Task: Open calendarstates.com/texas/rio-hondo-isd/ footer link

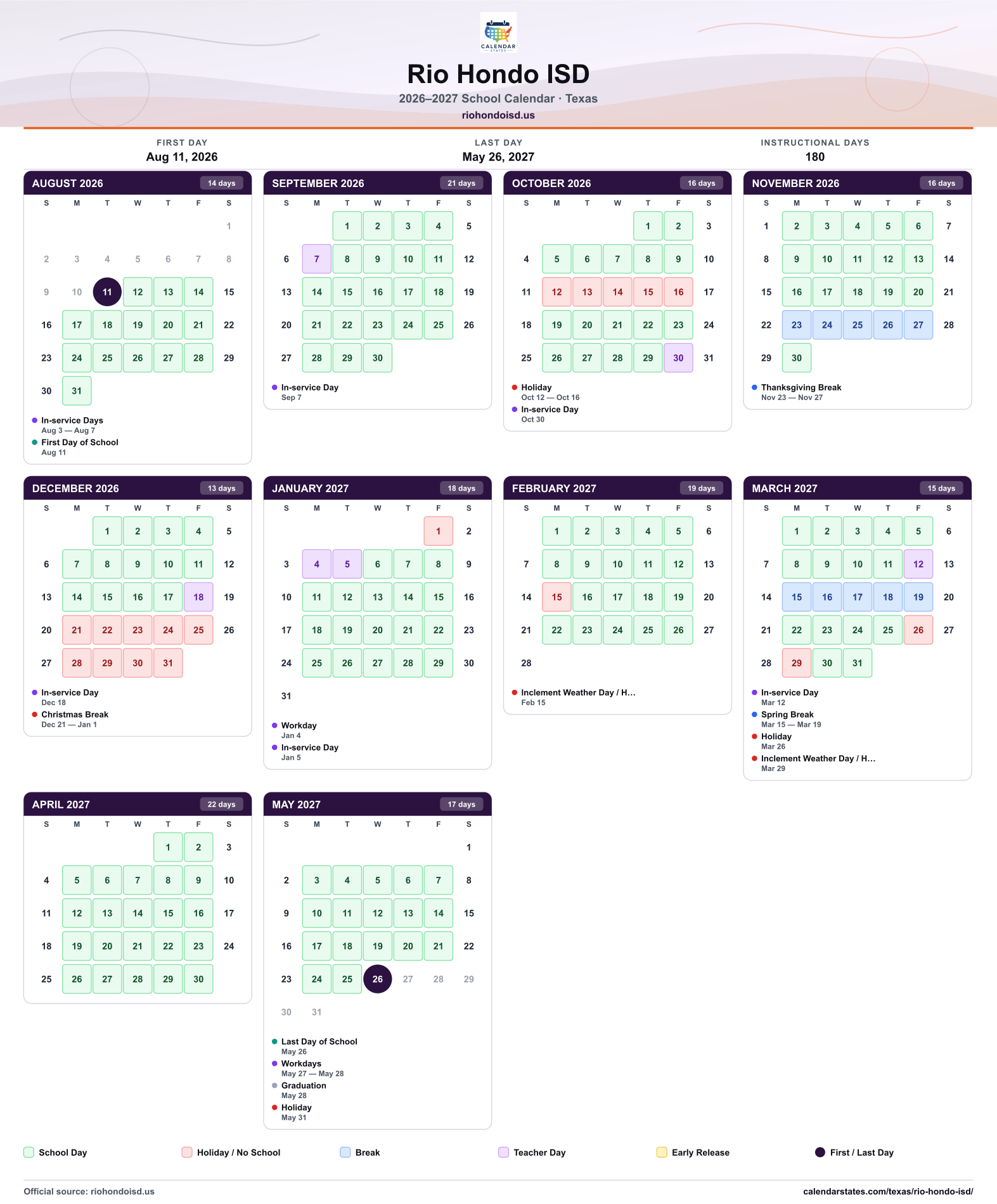Action: pyautogui.click(x=888, y=1191)
